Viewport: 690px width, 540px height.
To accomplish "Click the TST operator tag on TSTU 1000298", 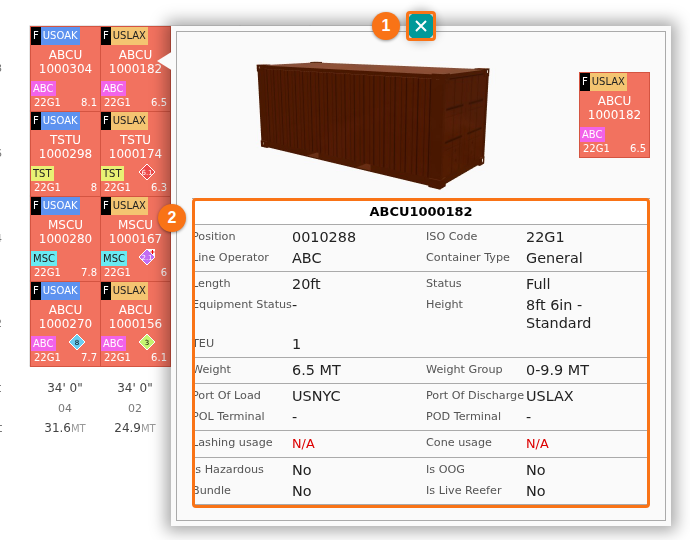I will point(43,173).
